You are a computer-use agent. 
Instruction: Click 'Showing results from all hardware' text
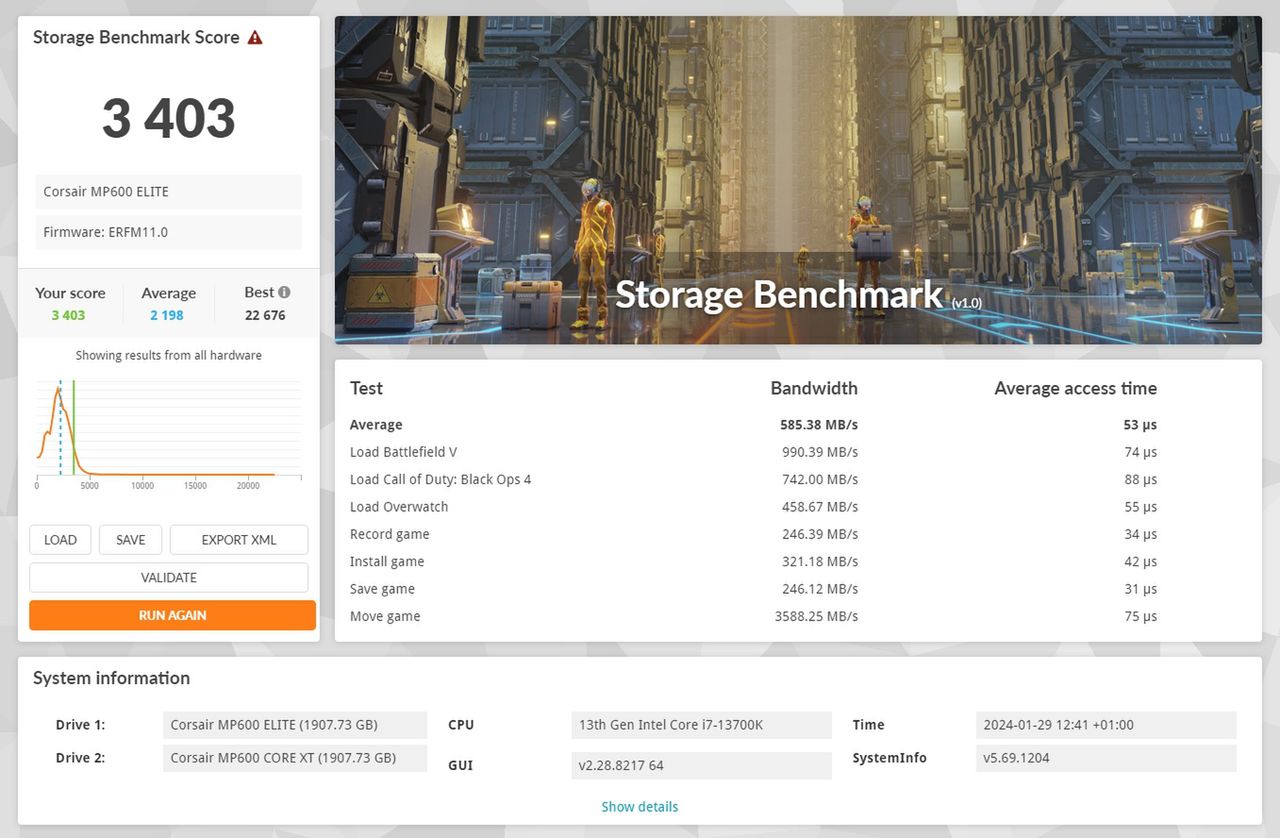coord(169,355)
